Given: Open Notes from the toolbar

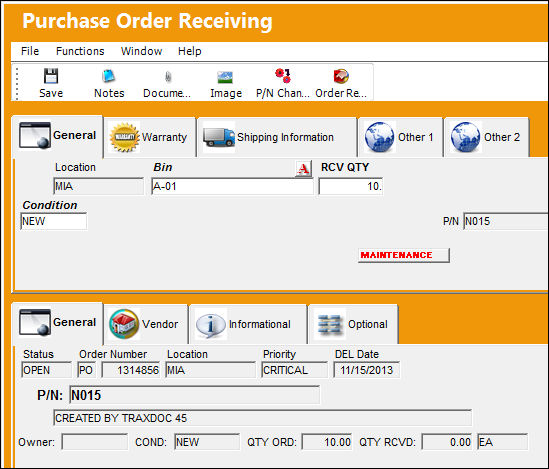Looking at the screenshot, I should 109,83.
